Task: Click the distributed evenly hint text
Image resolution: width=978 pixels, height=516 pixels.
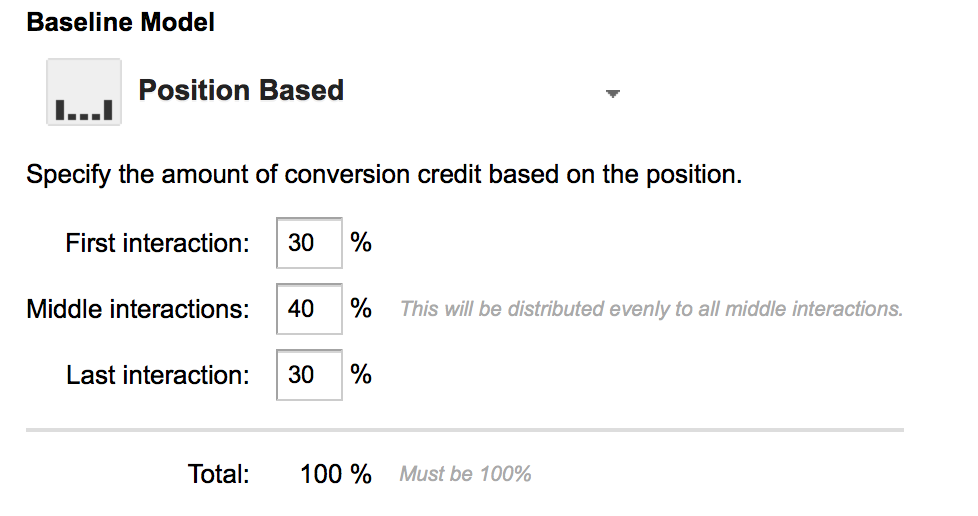Action: (651, 309)
